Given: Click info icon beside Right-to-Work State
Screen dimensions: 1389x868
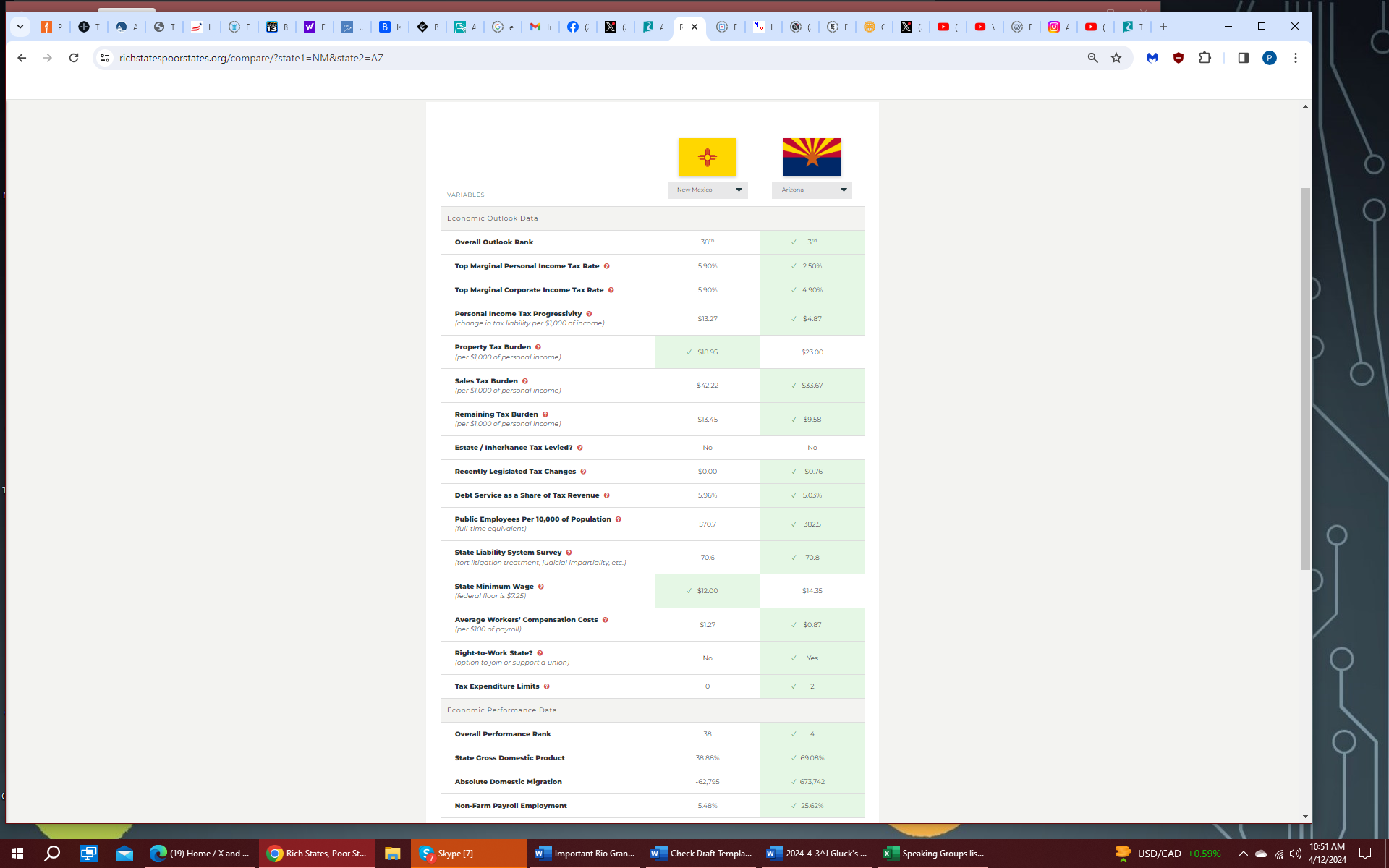Looking at the screenshot, I should [540, 653].
